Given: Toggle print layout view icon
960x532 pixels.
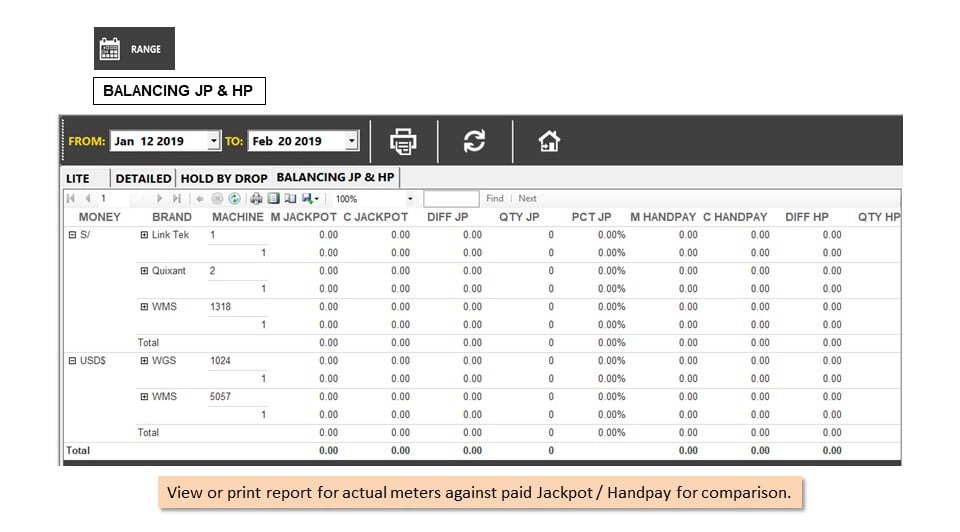Looking at the screenshot, I should pos(274,198).
